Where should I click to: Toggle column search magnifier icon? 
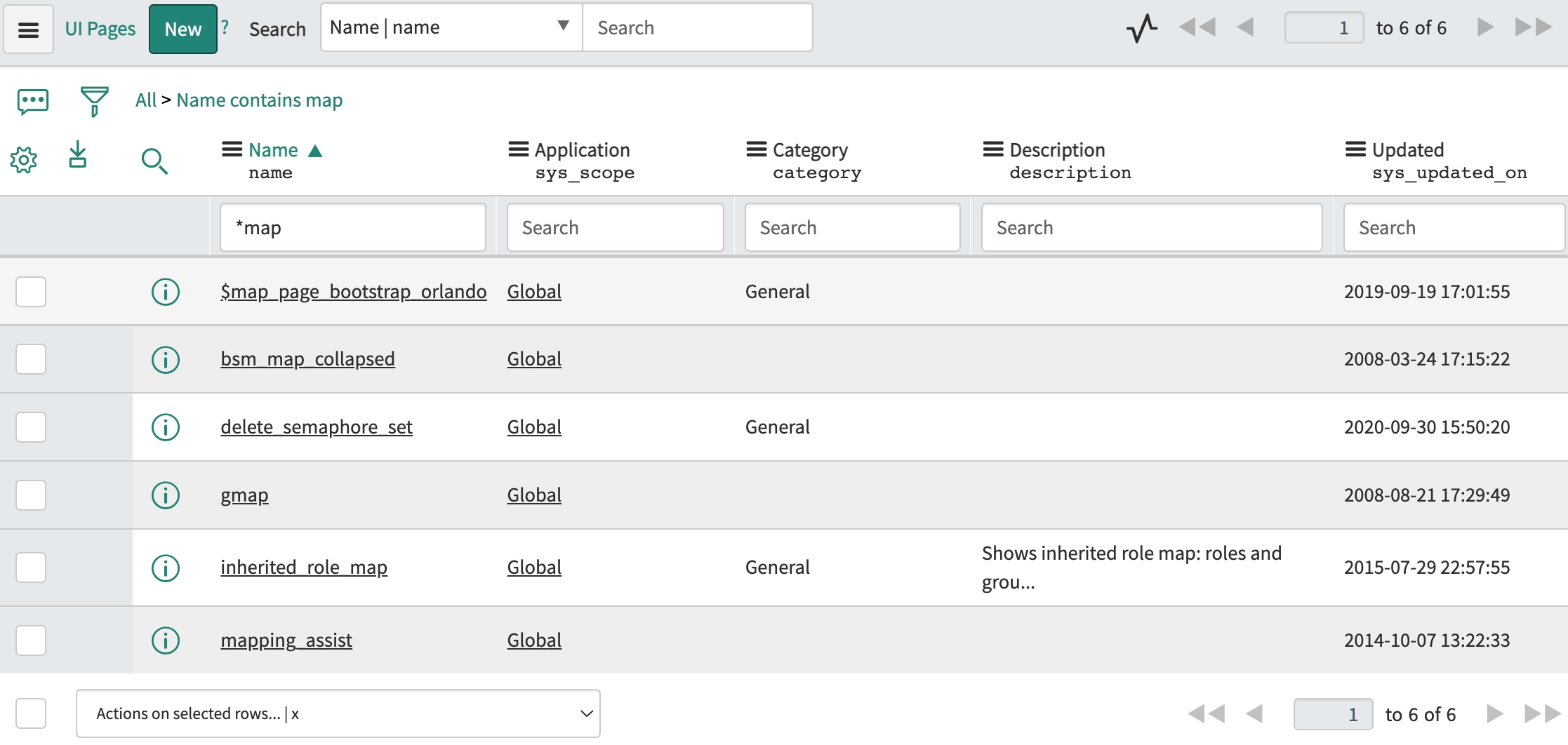(154, 161)
